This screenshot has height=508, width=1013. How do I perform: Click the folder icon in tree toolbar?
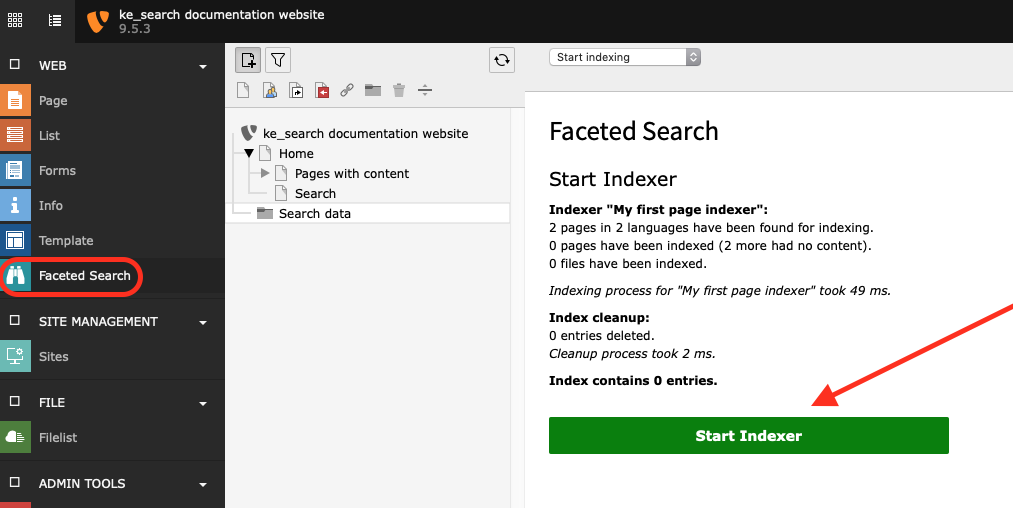pos(373,91)
